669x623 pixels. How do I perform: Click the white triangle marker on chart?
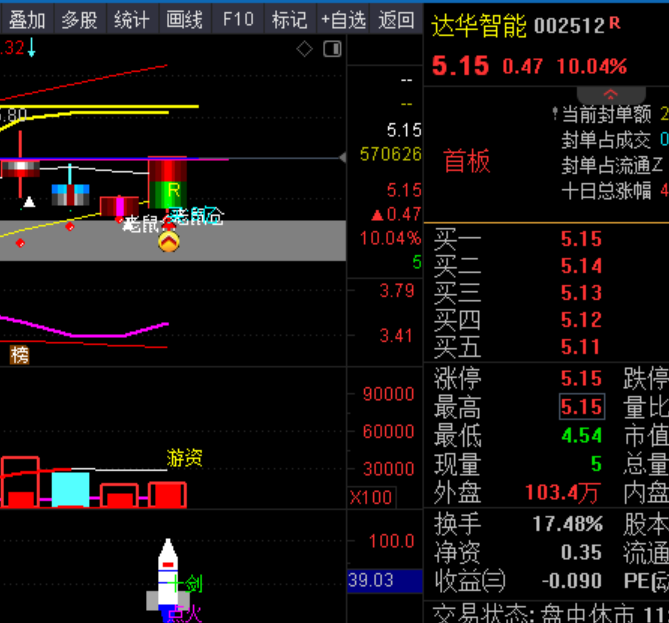point(29,202)
